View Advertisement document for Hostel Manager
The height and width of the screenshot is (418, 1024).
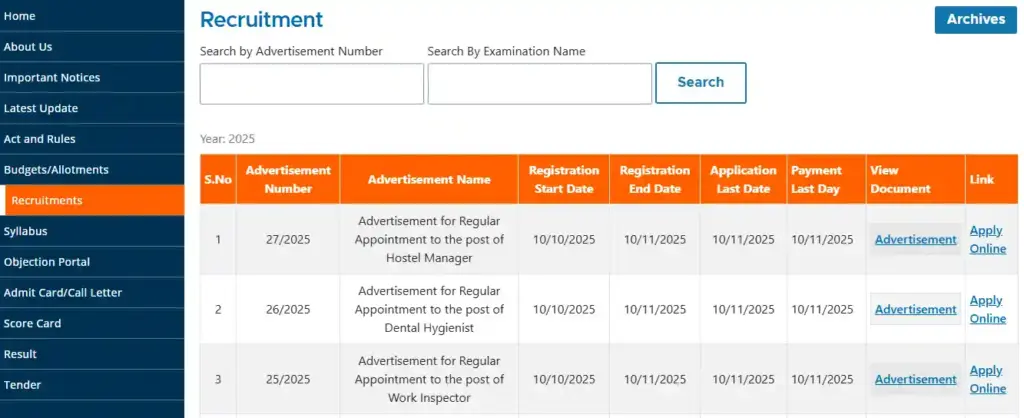tap(915, 240)
